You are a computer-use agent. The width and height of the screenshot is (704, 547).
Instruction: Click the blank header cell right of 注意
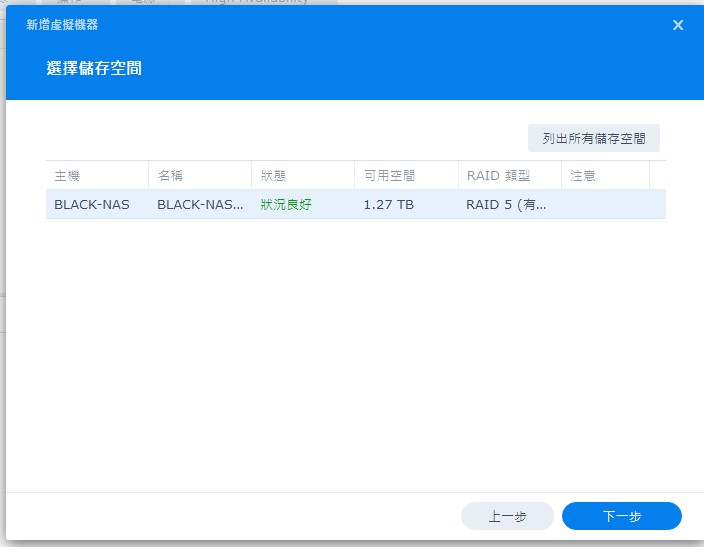click(x=657, y=175)
